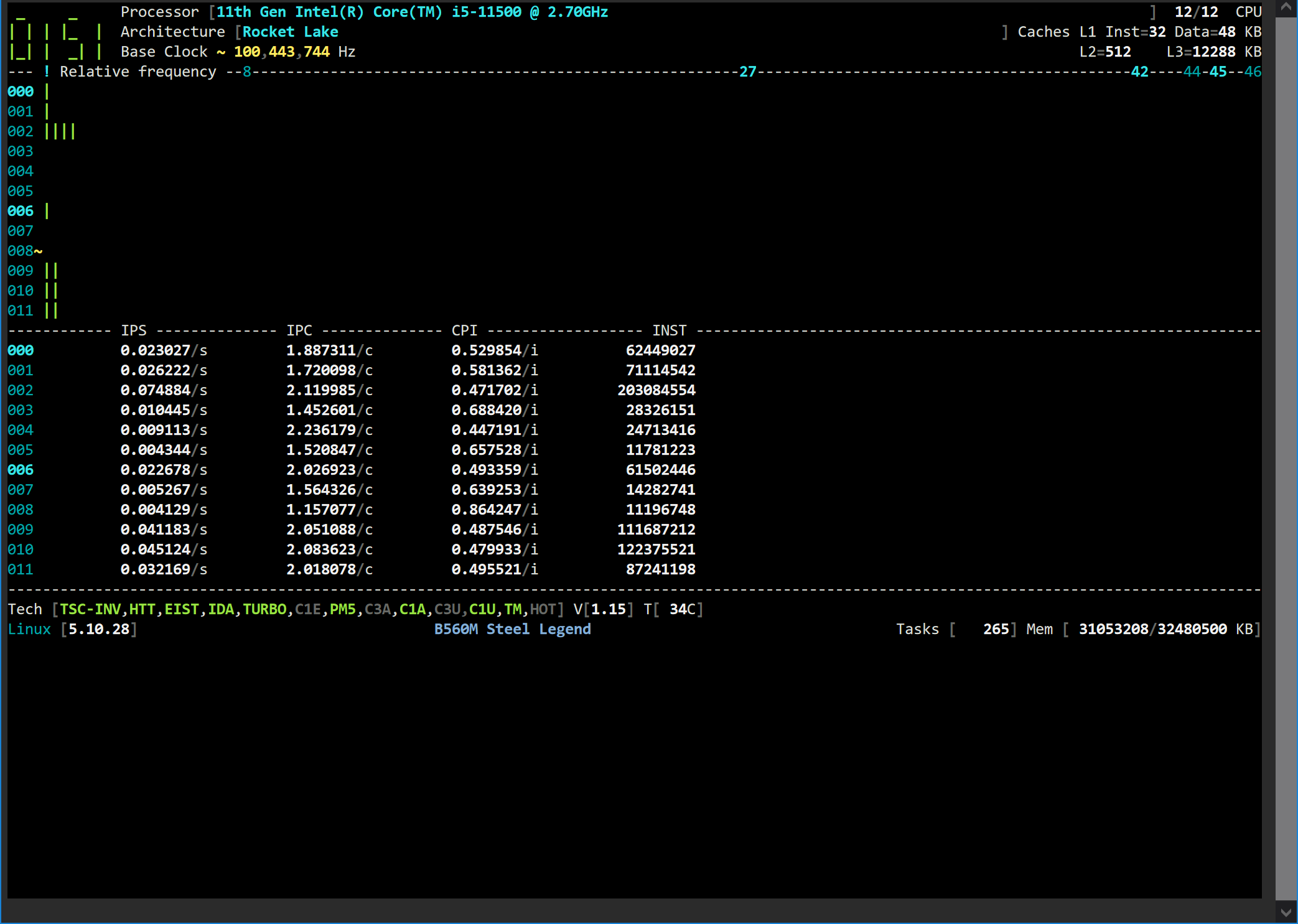Click frequency ratio marker 8
1298x924 pixels.
tap(246, 72)
